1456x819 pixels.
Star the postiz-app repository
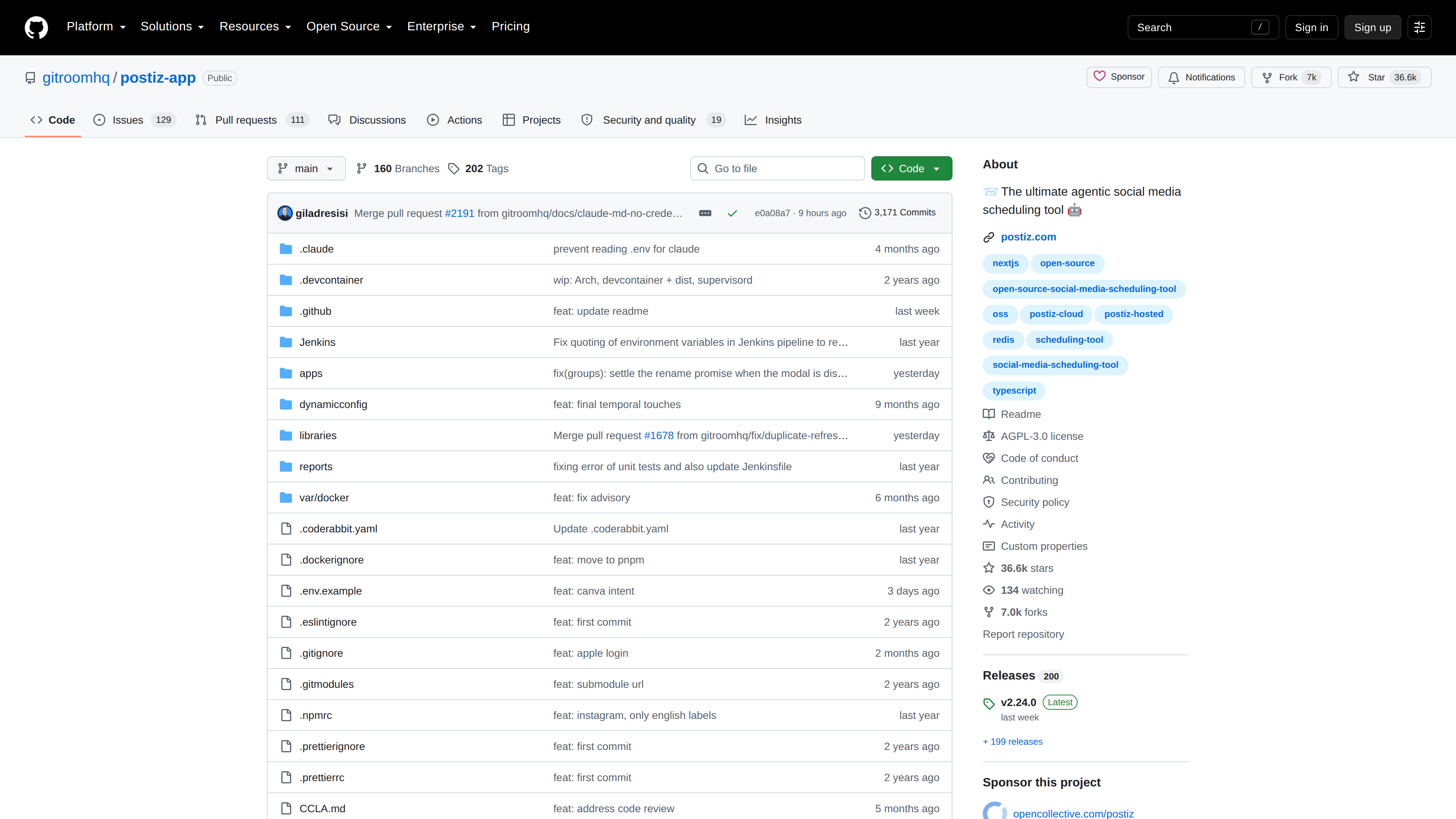[x=1384, y=77]
